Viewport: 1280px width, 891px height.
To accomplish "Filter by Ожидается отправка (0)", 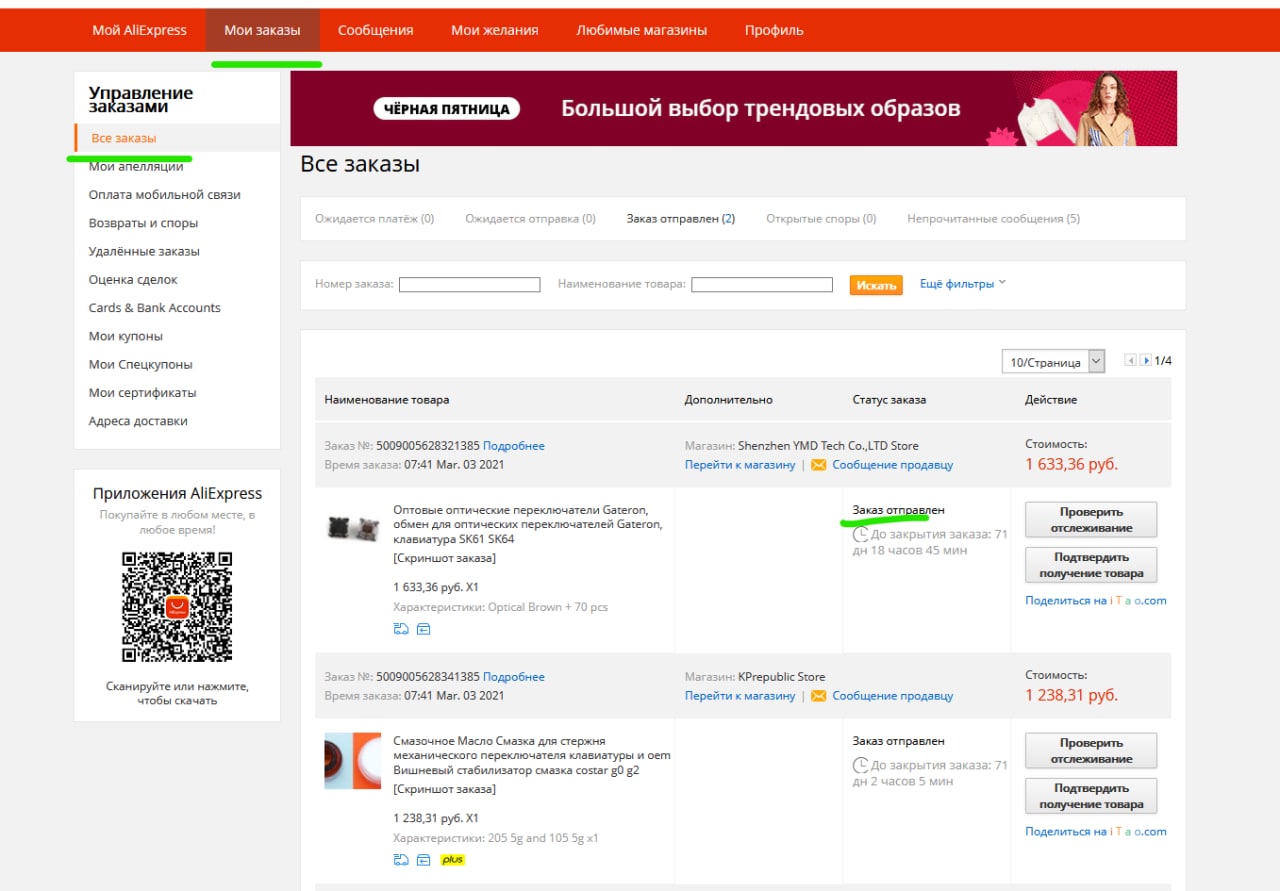I will [x=530, y=219].
